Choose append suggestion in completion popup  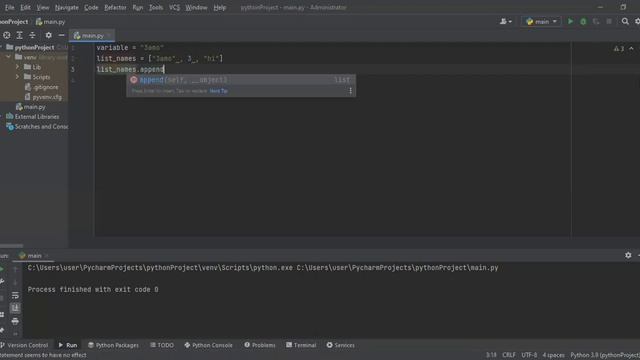tap(240, 80)
